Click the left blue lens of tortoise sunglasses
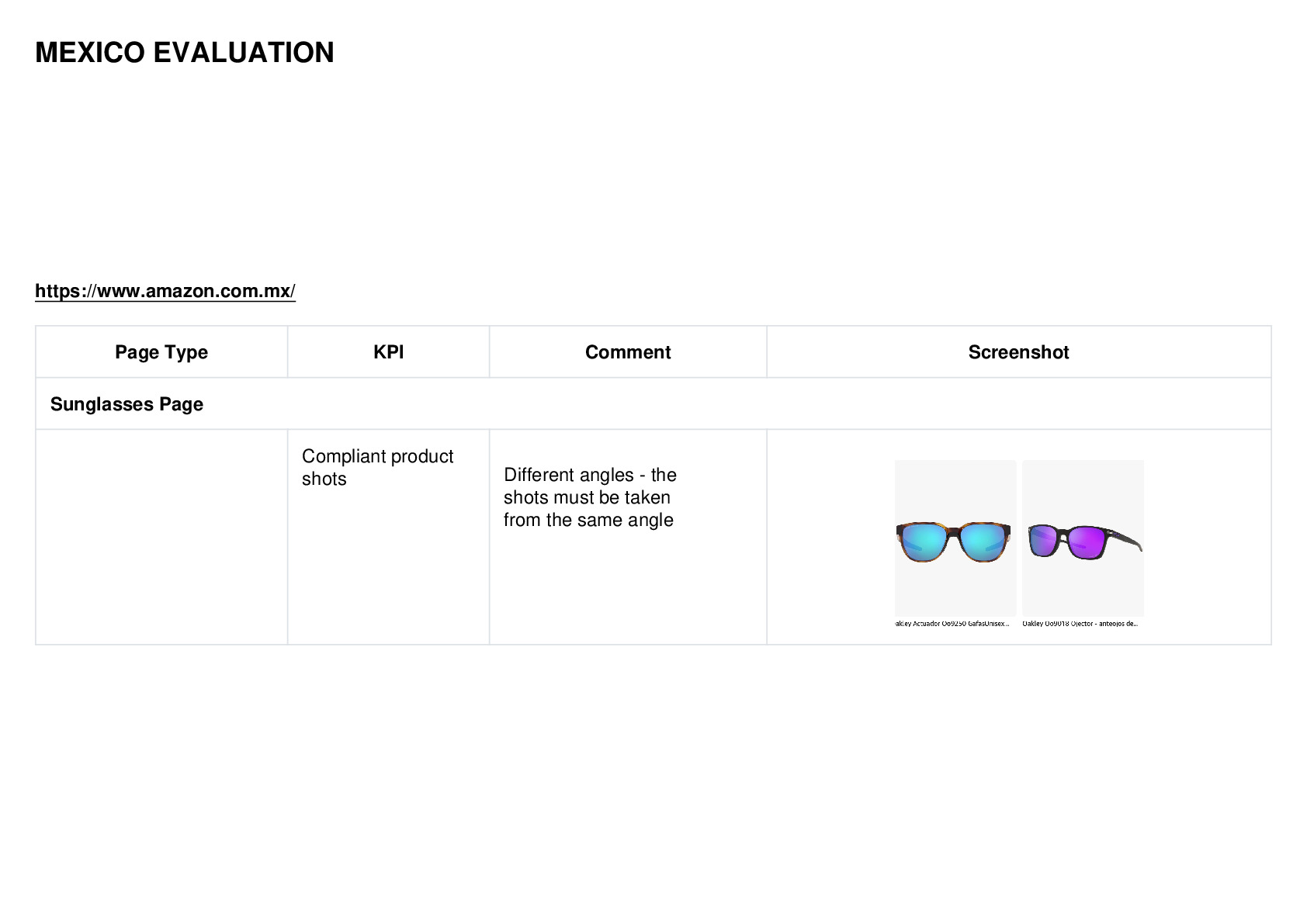The width and height of the screenshot is (1307, 924). coord(924,541)
